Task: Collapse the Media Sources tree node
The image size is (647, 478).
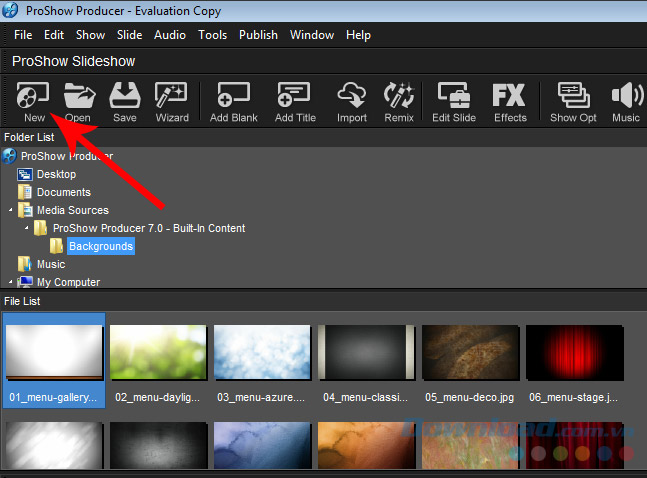Action: pyautogui.click(x=10, y=210)
